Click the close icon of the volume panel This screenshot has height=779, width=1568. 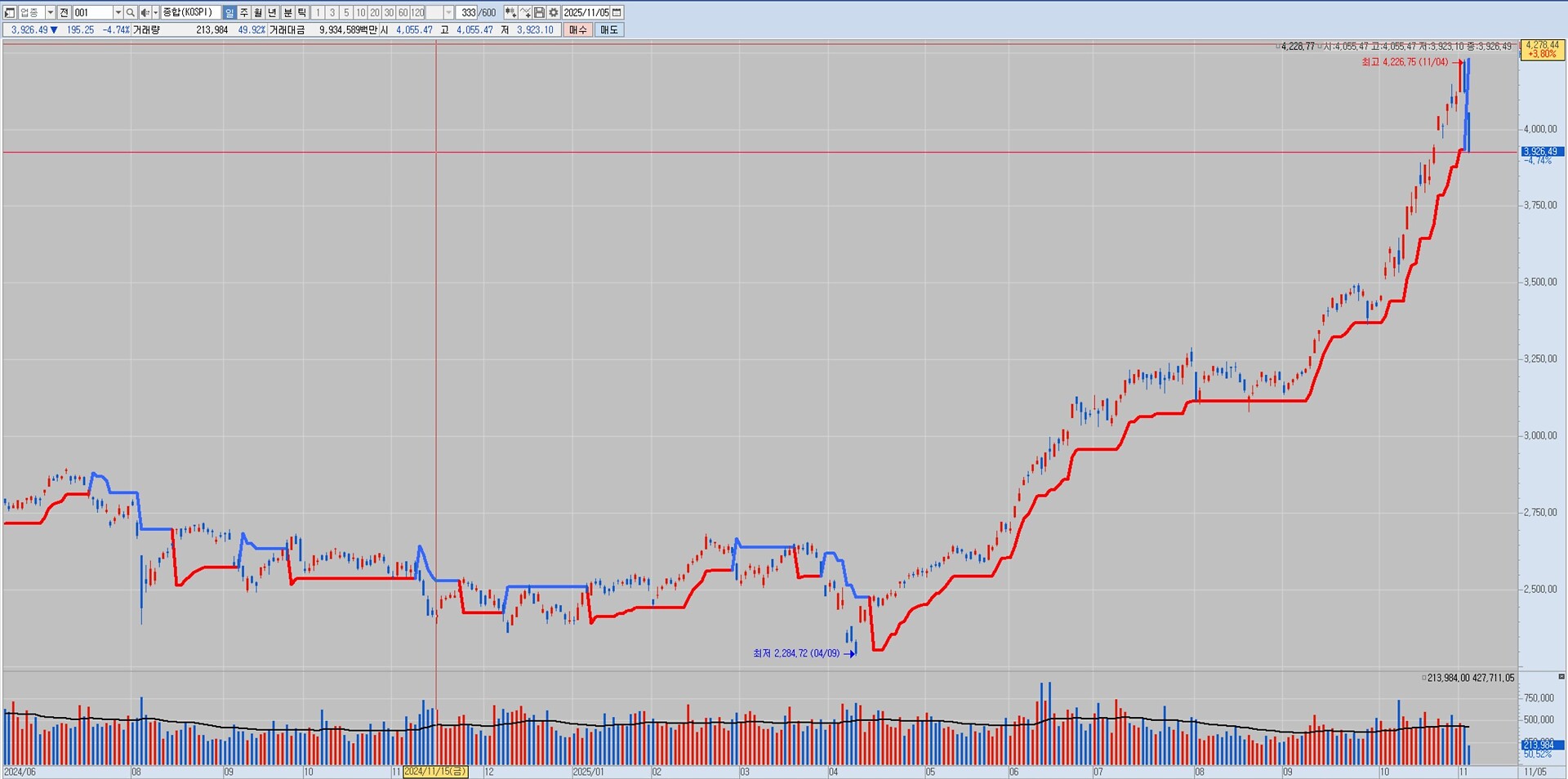(x=1561, y=677)
